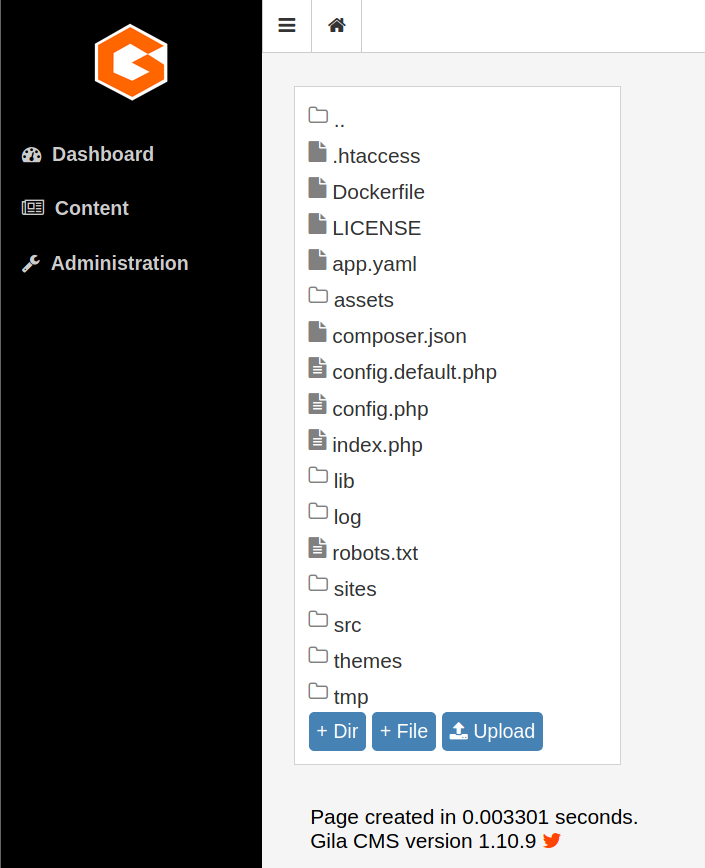Open the Dashboard menu item
Screen dimensions: 705x868
102,154
